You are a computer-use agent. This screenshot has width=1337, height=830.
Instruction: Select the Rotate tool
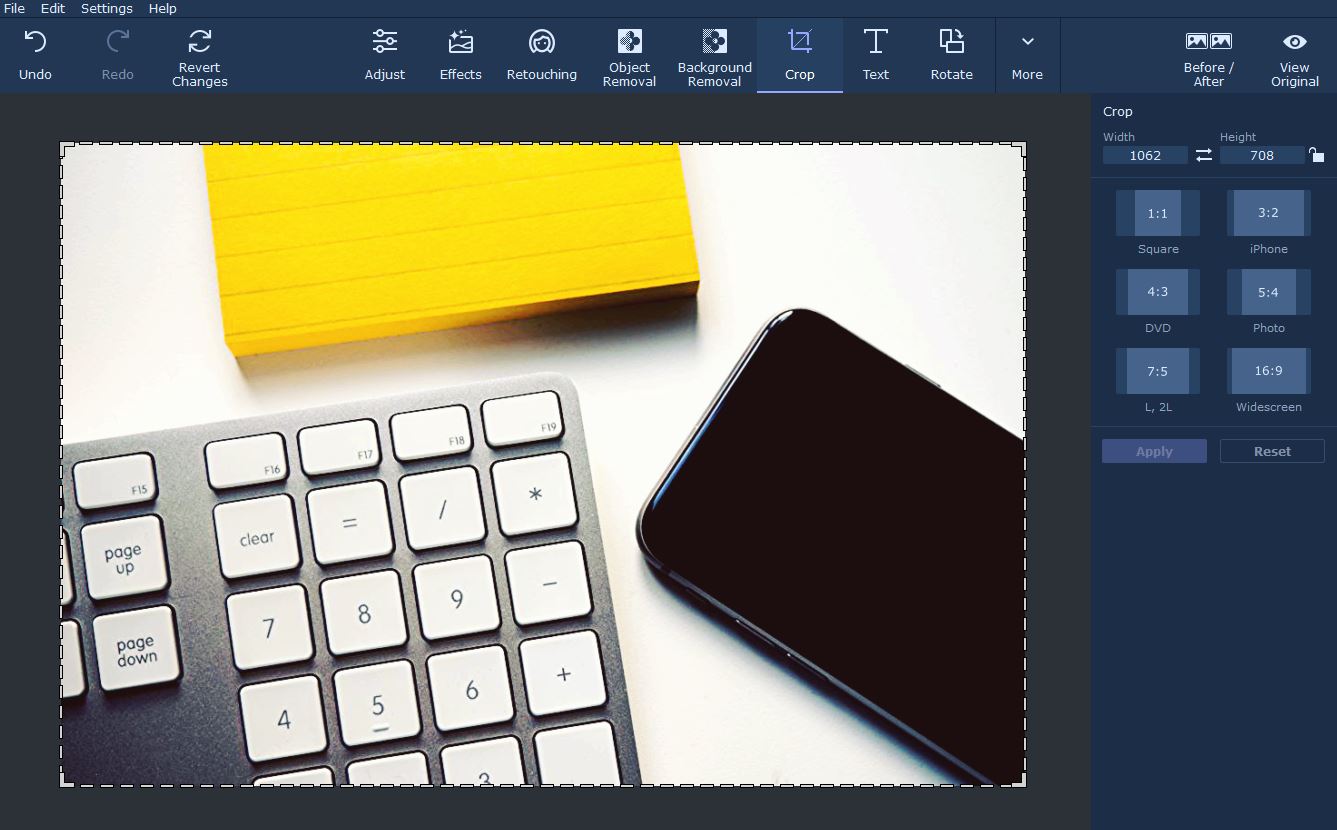pos(951,55)
